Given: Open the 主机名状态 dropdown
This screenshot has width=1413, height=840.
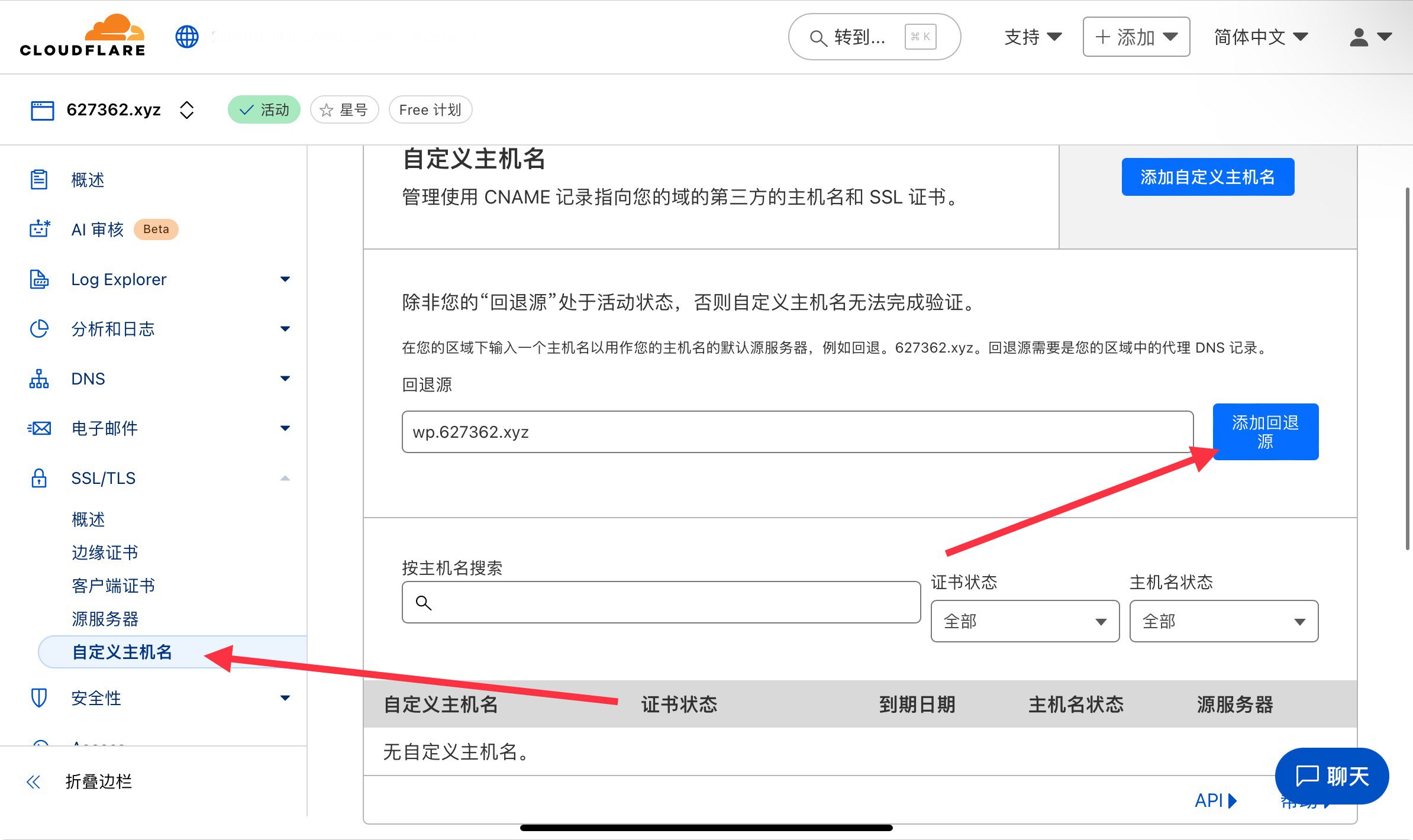Looking at the screenshot, I should tap(1224, 621).
